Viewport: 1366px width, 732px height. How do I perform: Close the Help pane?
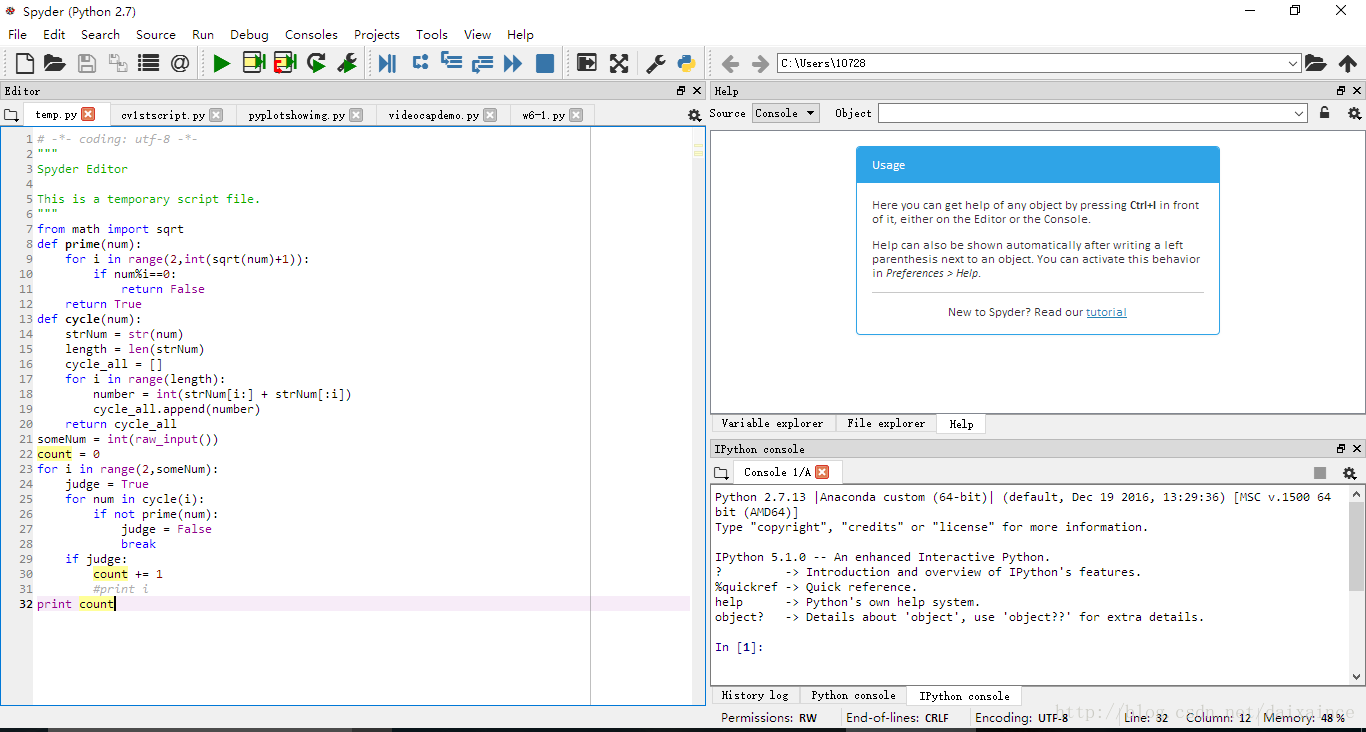click(x=1357, y=90)
